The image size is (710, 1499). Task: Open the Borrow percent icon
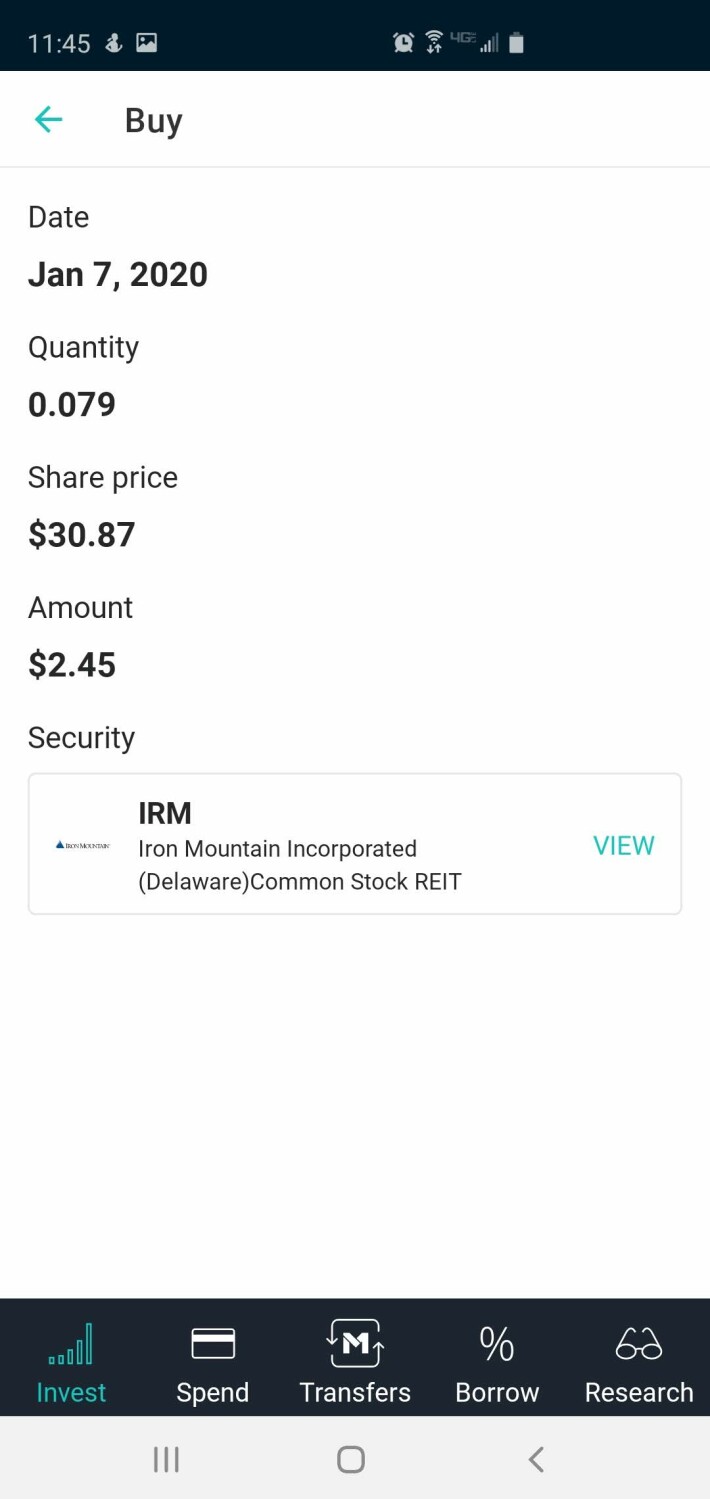click(x=497, y=1344)
